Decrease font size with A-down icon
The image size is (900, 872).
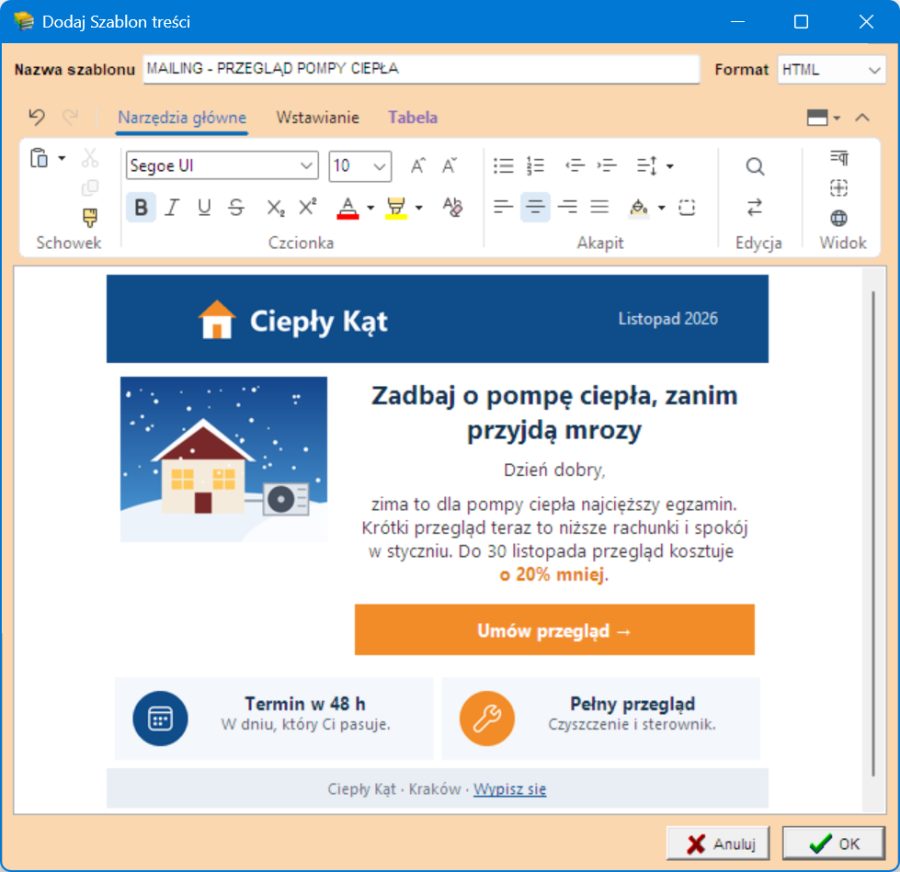click(x=450, y=166)
